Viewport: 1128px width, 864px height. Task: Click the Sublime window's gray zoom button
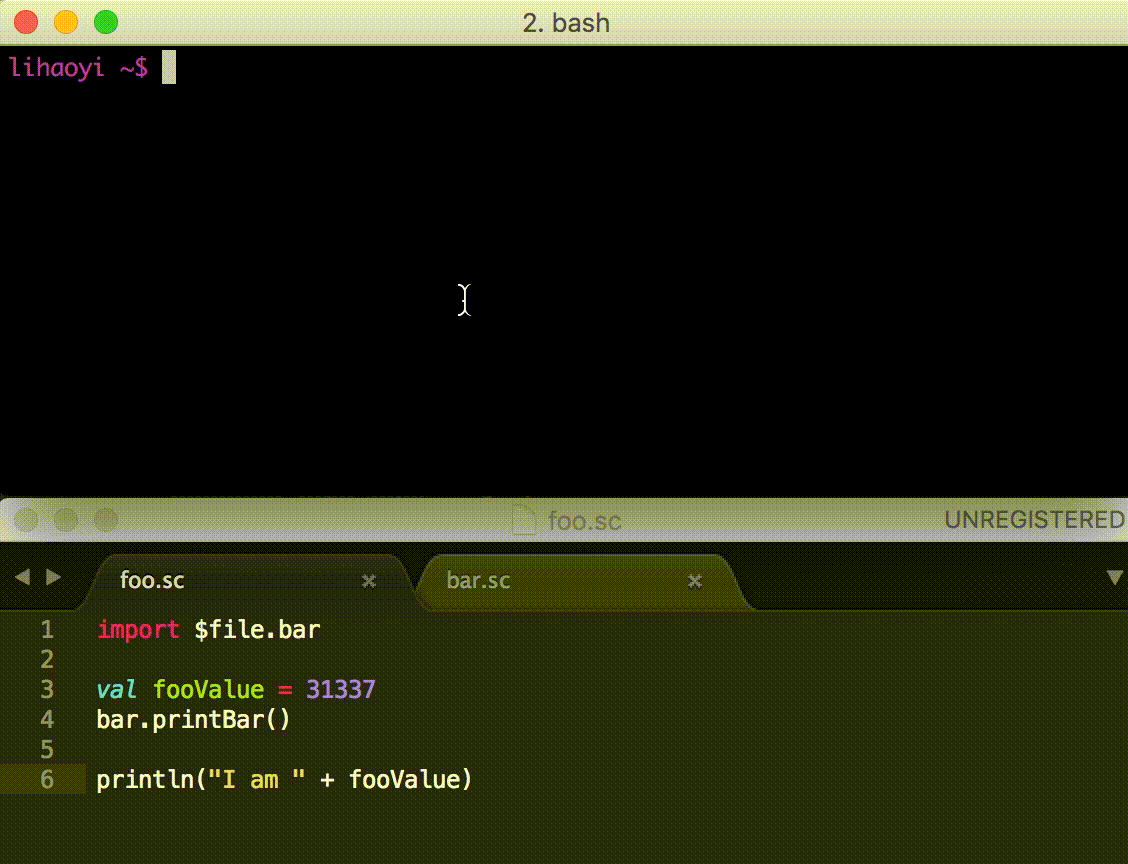pyautogui.click(x=104, y=520)
